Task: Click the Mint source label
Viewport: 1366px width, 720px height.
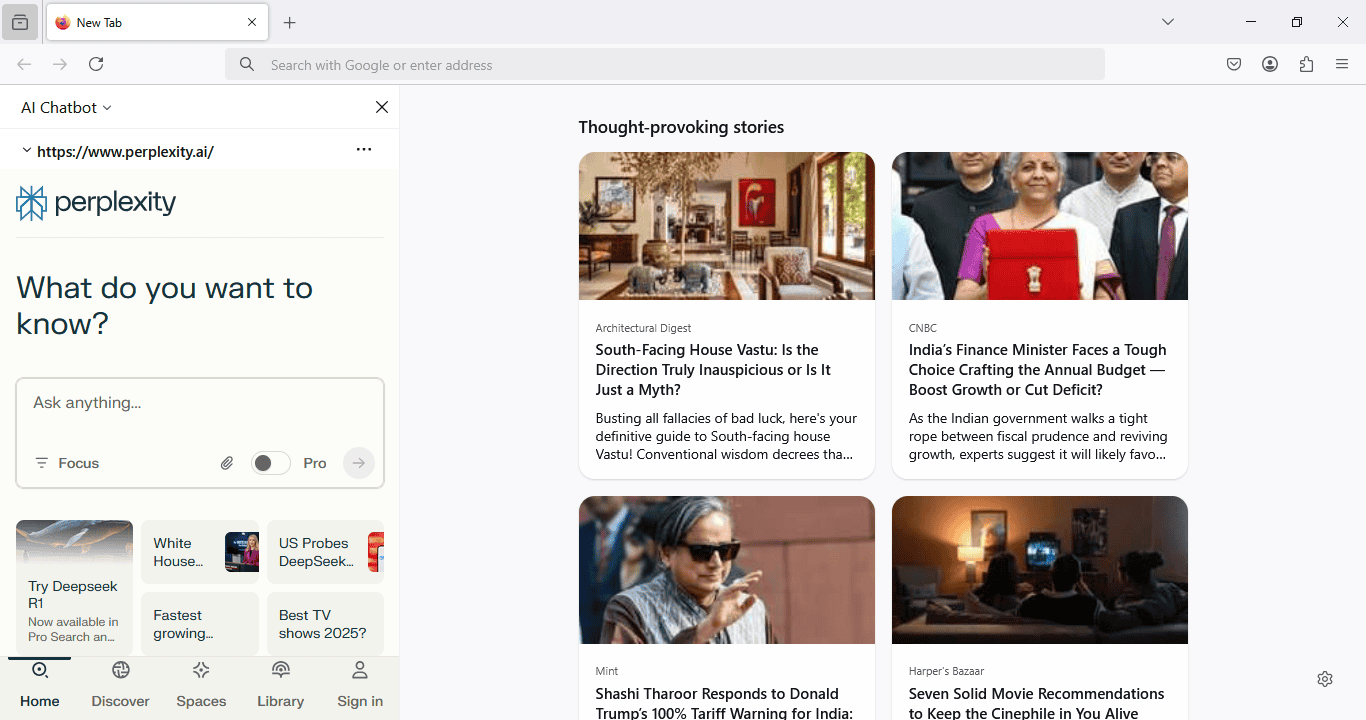Action: [607, 671]
